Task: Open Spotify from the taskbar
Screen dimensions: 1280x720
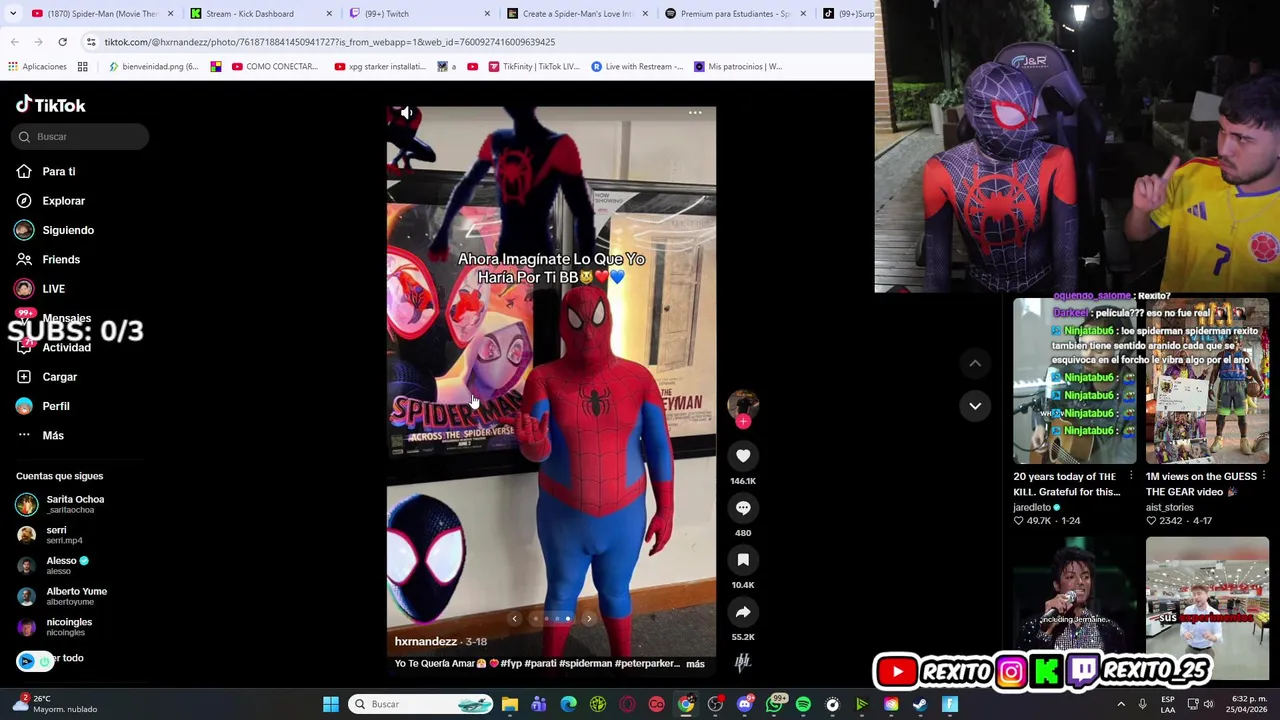Action: click(803, 704)
